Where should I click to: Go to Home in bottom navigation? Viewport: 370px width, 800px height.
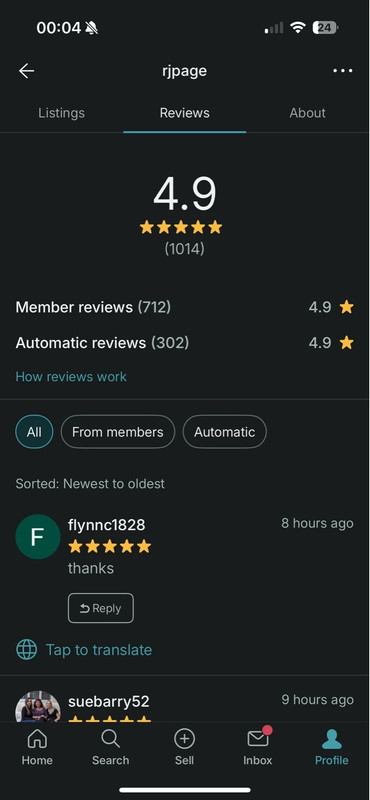pos(37,747)
